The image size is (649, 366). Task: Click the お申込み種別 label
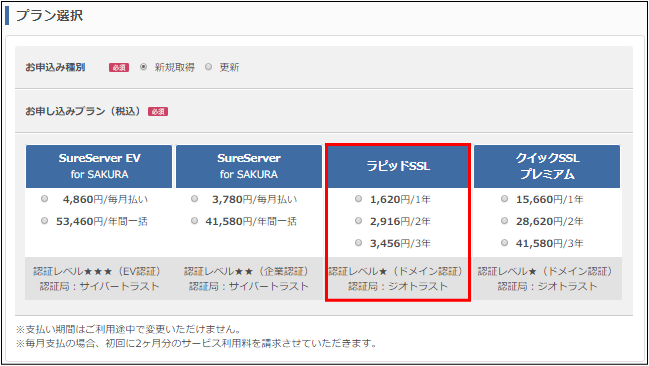click(x=55, y=67)
